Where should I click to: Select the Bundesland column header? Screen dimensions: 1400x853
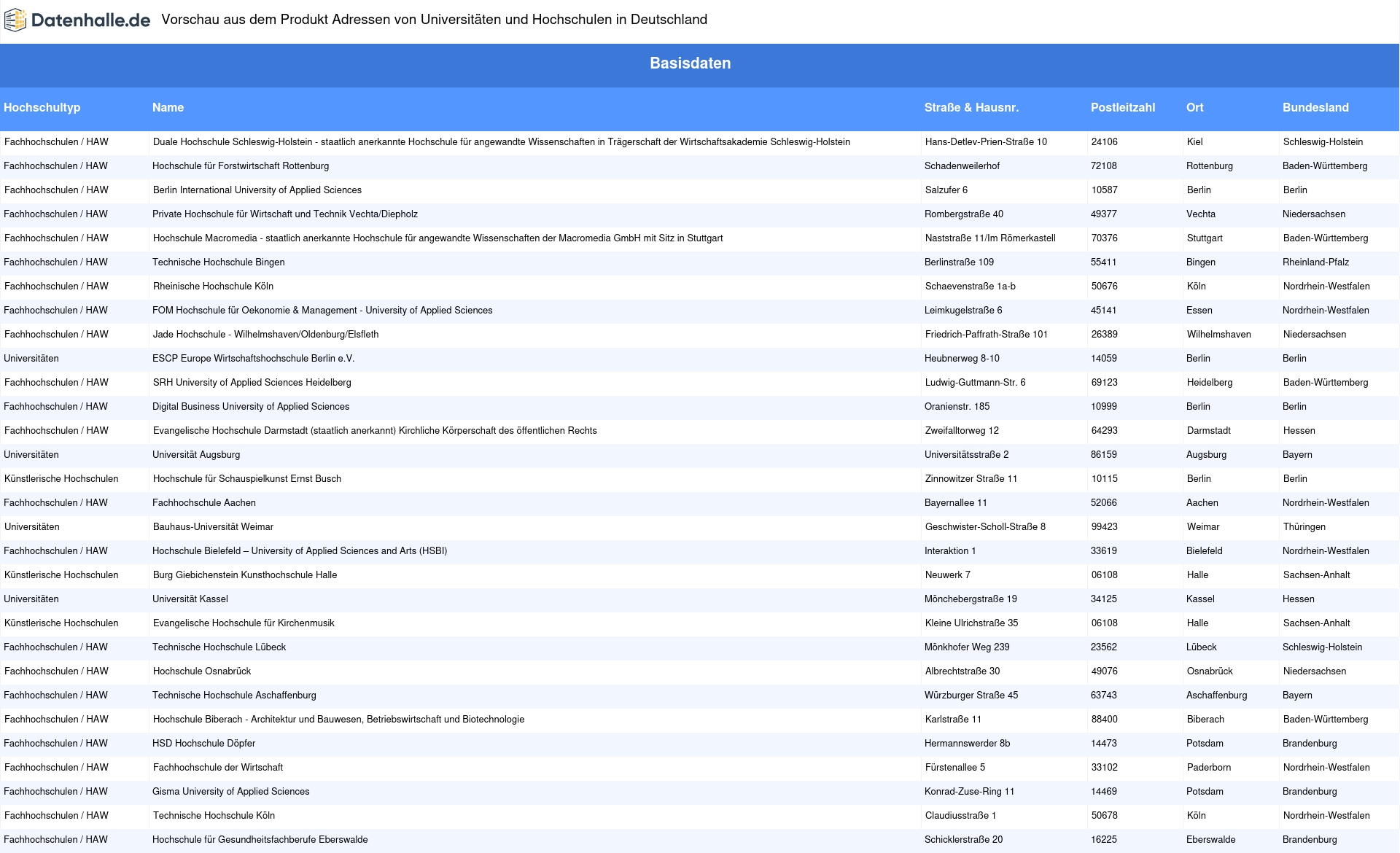(x=1315, y=107)
